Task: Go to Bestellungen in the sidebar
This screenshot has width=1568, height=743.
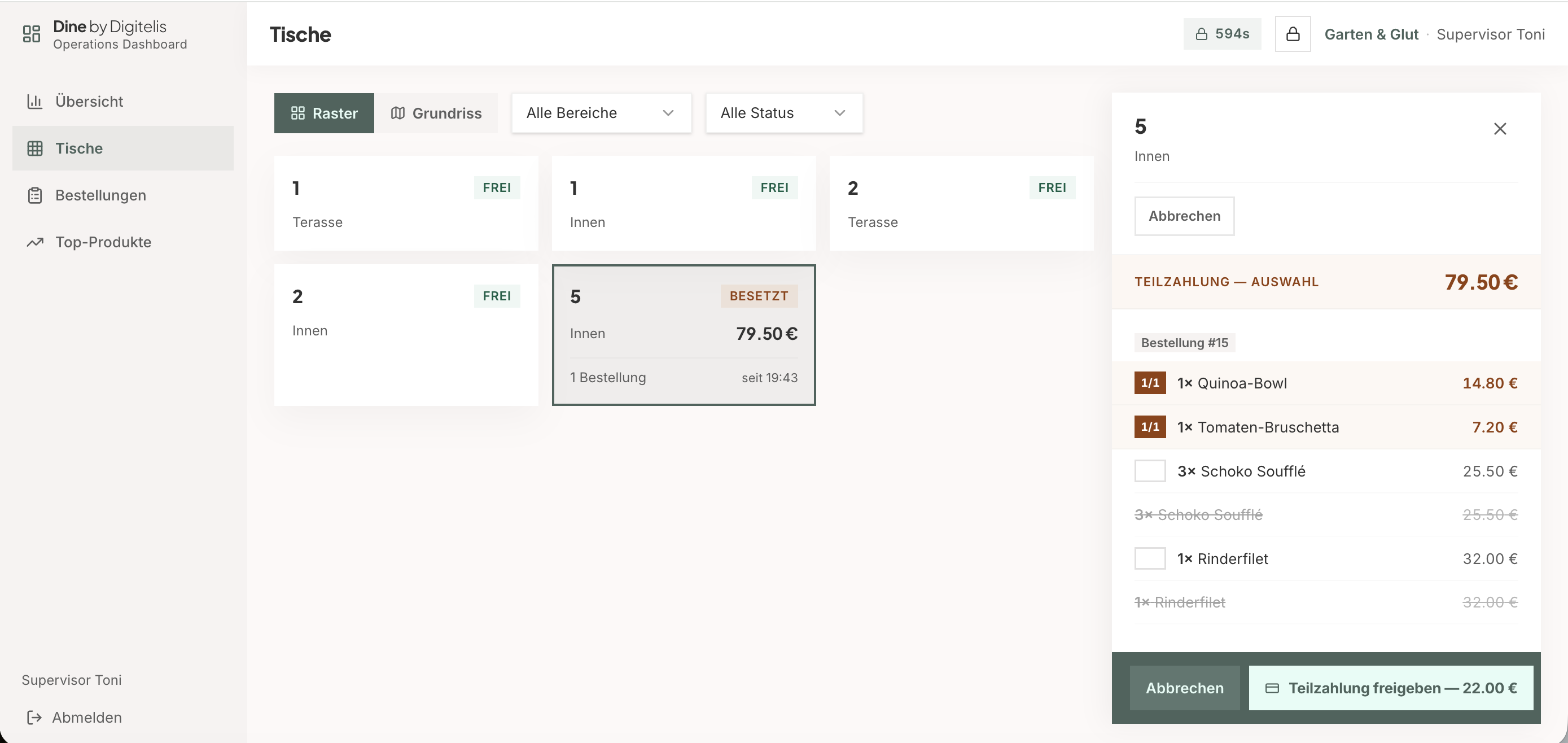Action: (122, 195)
